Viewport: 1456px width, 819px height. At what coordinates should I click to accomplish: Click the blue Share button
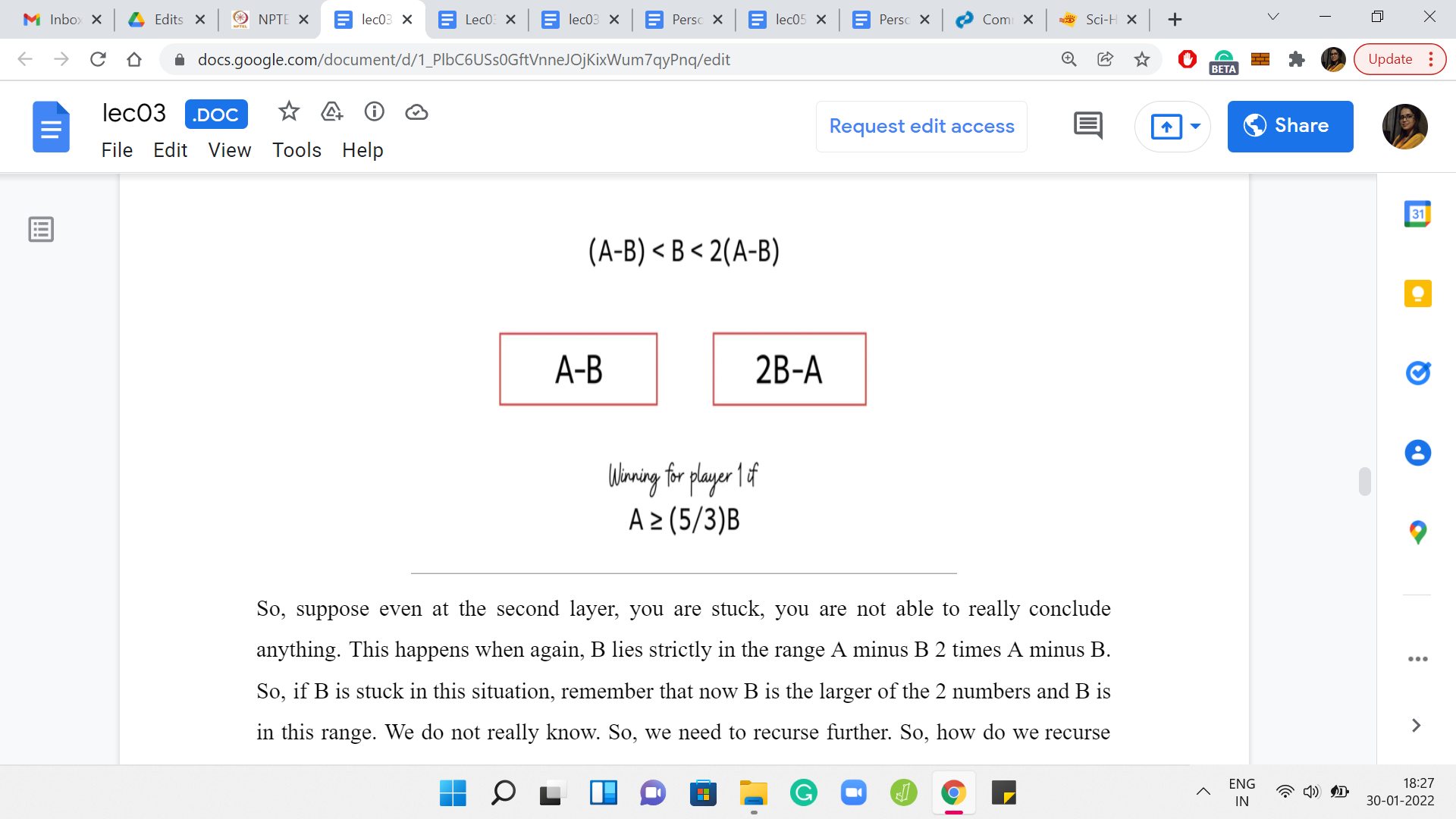point(1289,126)
